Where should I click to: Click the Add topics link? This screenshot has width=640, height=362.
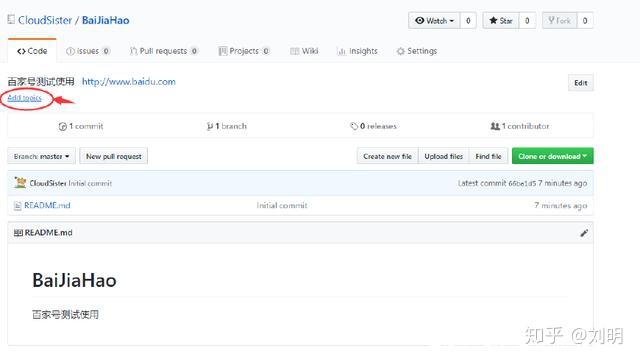[x=24, y=98]
